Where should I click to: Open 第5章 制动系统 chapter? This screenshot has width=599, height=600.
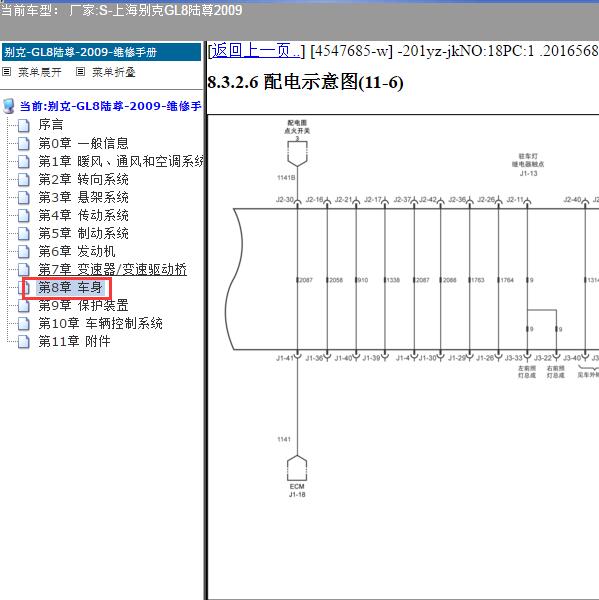click(83, 233)
